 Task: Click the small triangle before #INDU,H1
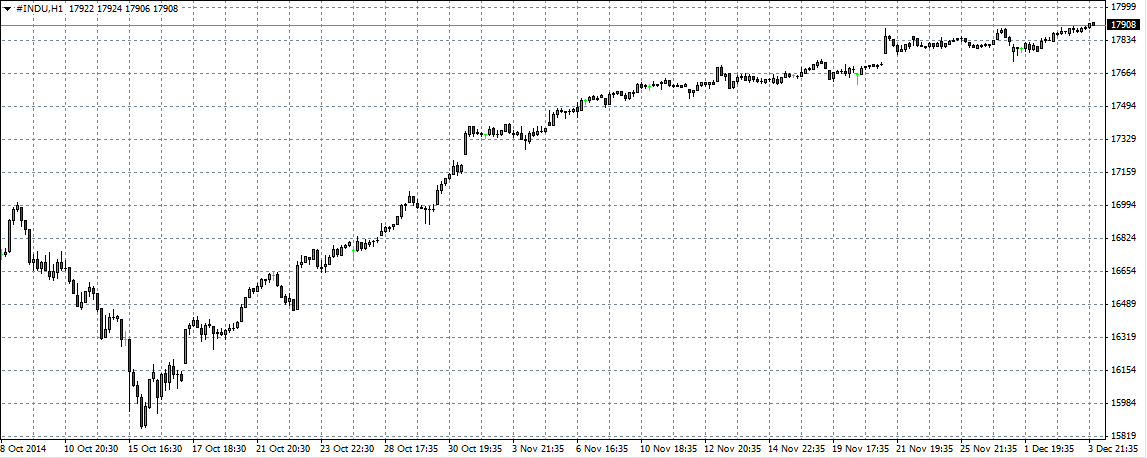click(7, 8)
